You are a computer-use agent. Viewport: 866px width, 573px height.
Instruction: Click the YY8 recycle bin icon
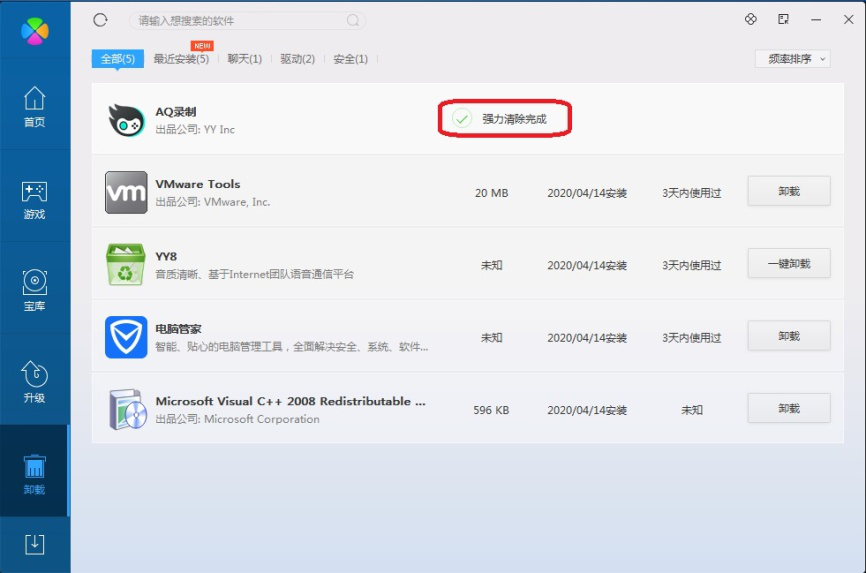click(x=126, y=265)
